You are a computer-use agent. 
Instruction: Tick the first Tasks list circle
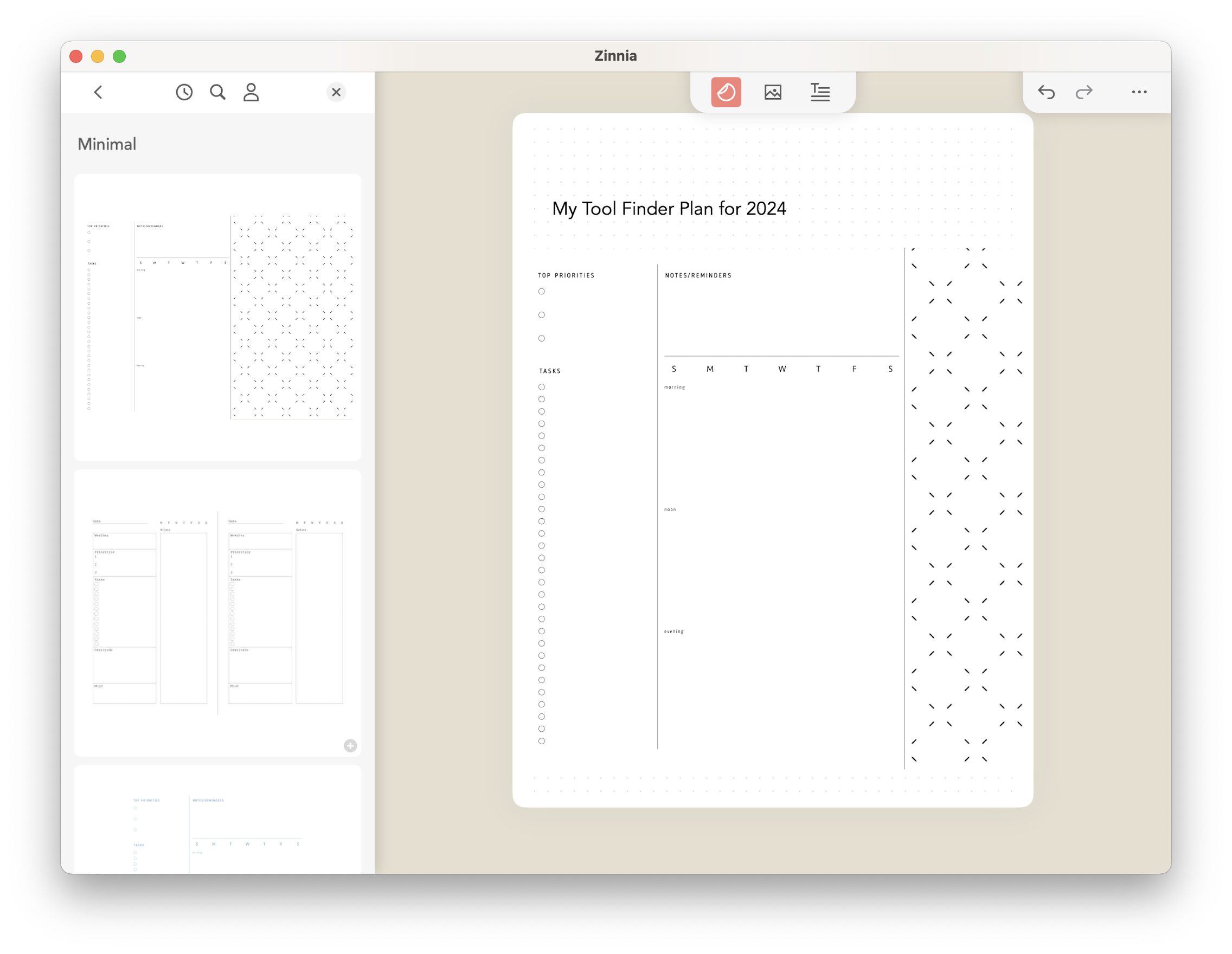click(x=542, y=387)
